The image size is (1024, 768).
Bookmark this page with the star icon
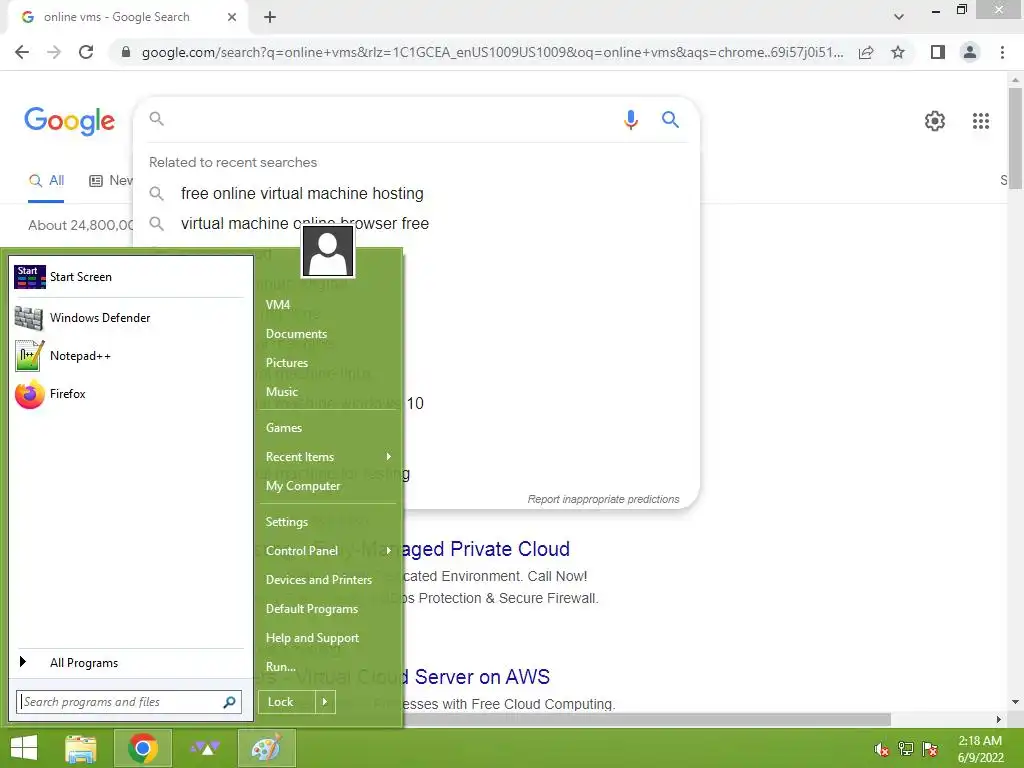coord(898,52)
